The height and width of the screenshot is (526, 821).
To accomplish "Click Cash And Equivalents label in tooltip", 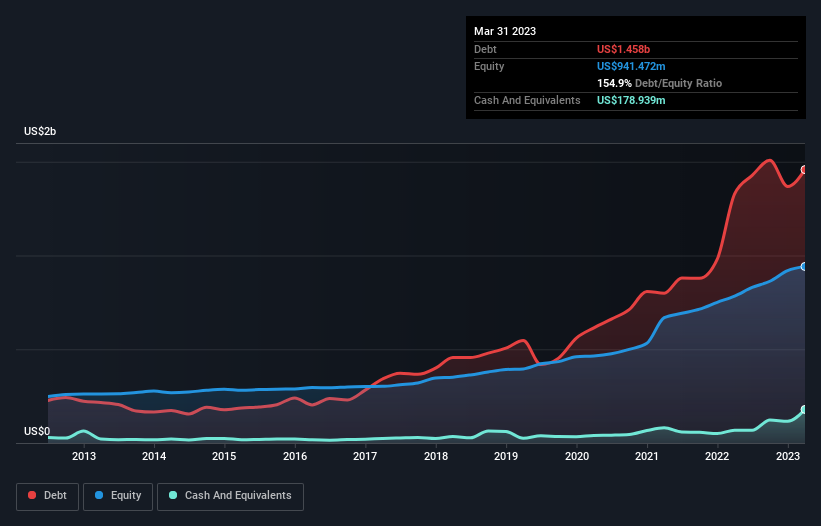I will [x=527, y=100].
